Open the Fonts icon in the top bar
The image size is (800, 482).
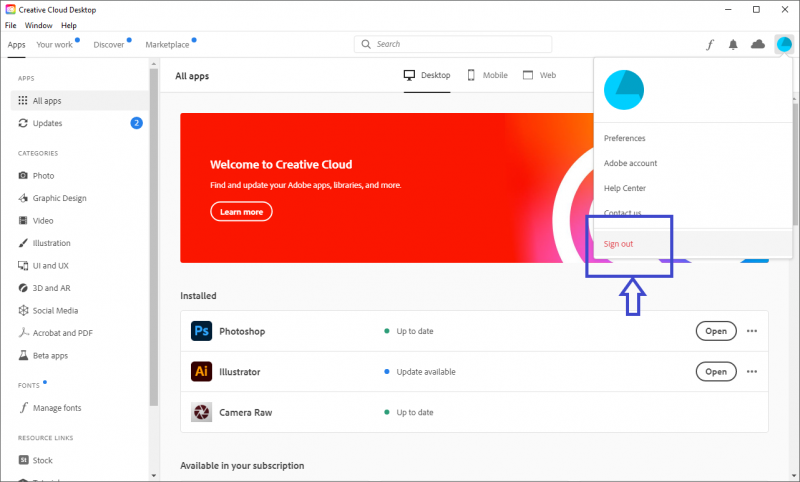pos(710,45)
